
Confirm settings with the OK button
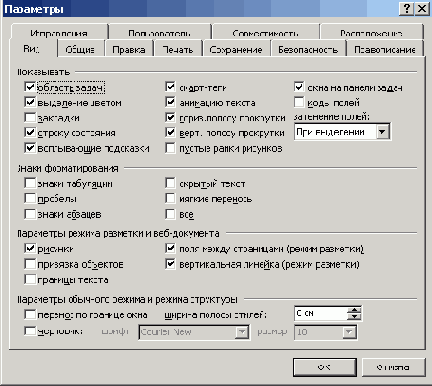click(x=325, y=367)
